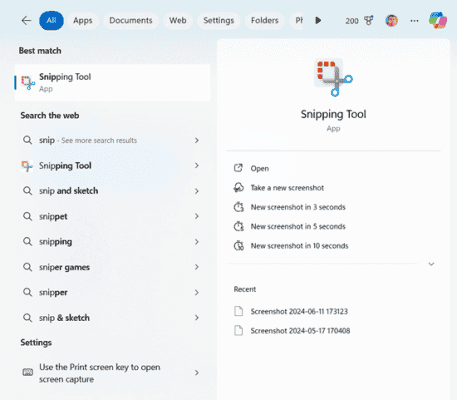Select the 'snip - See more search results' suggestion

click(113, 140)
